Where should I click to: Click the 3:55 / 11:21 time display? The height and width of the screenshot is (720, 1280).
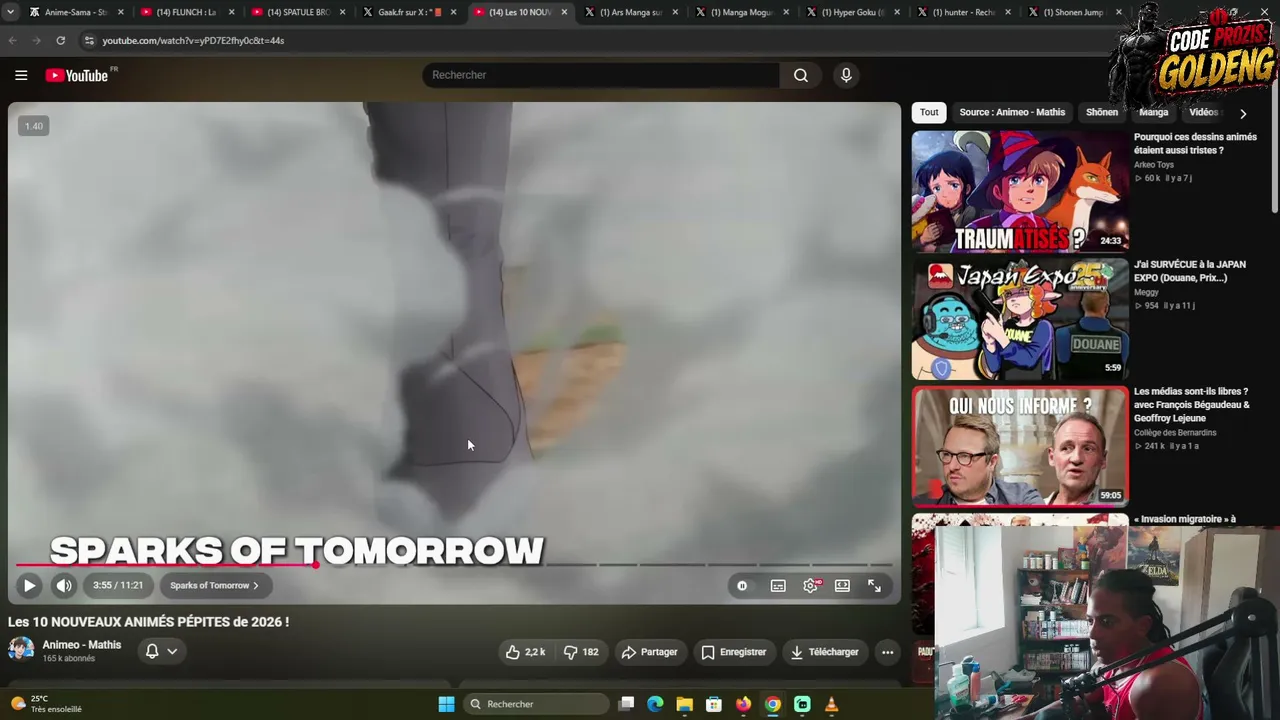tap(118, 586)
